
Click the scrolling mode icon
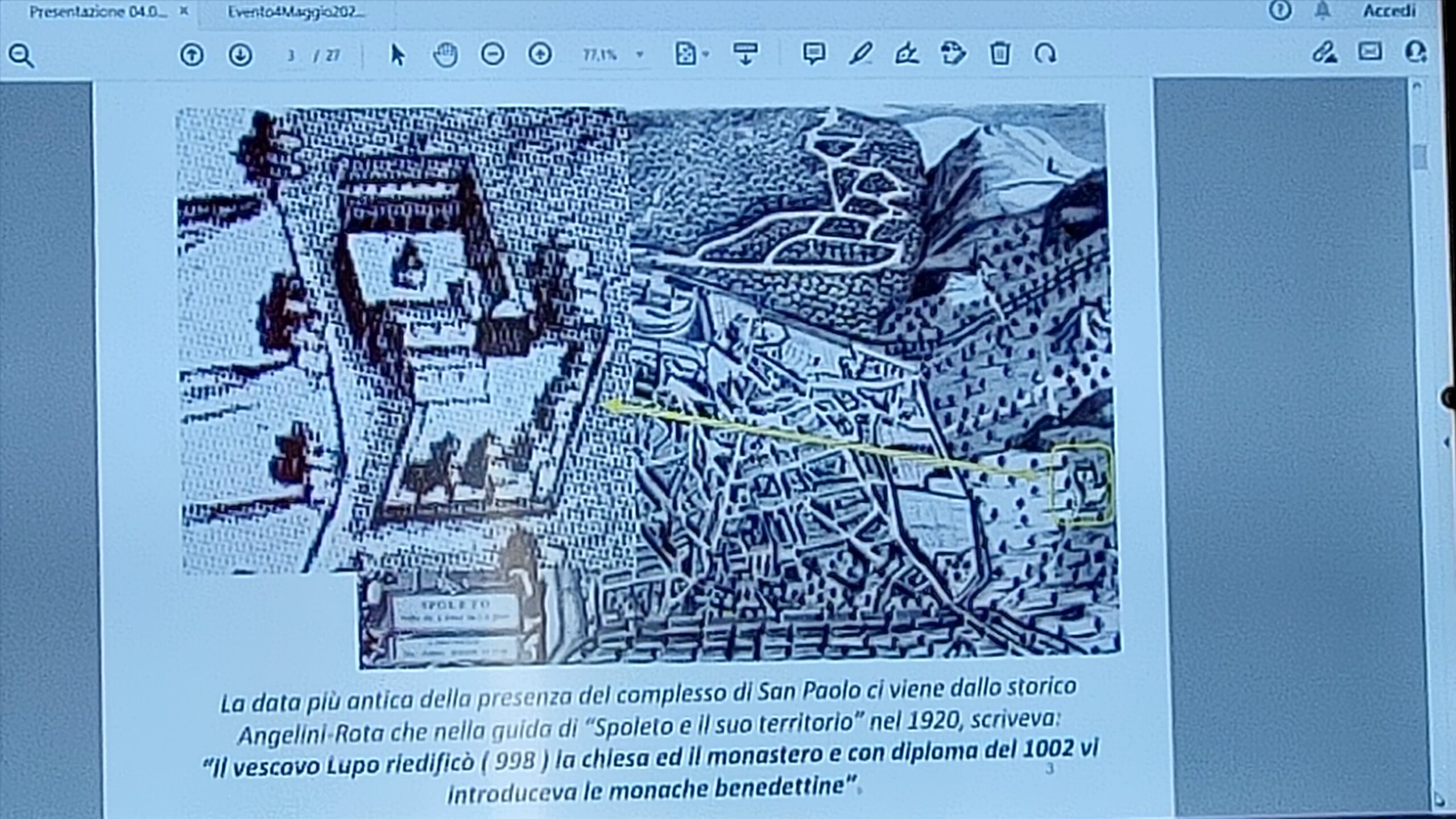pyautogui.click(x=744, y=54)
